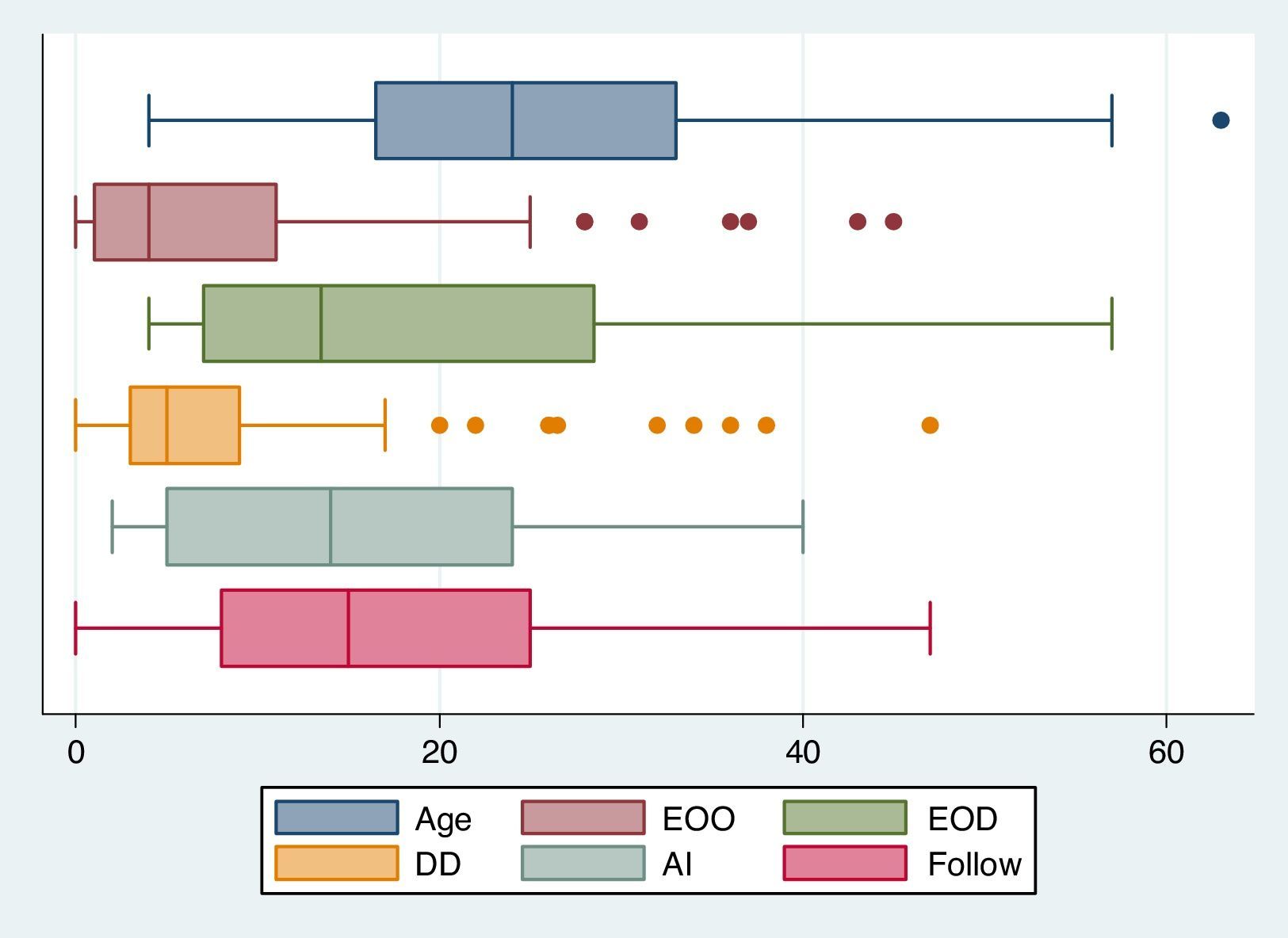Click the "Follow" legend label text
Image resolution: width=1288 pixels, height=938 pixels.
(974, 864)
